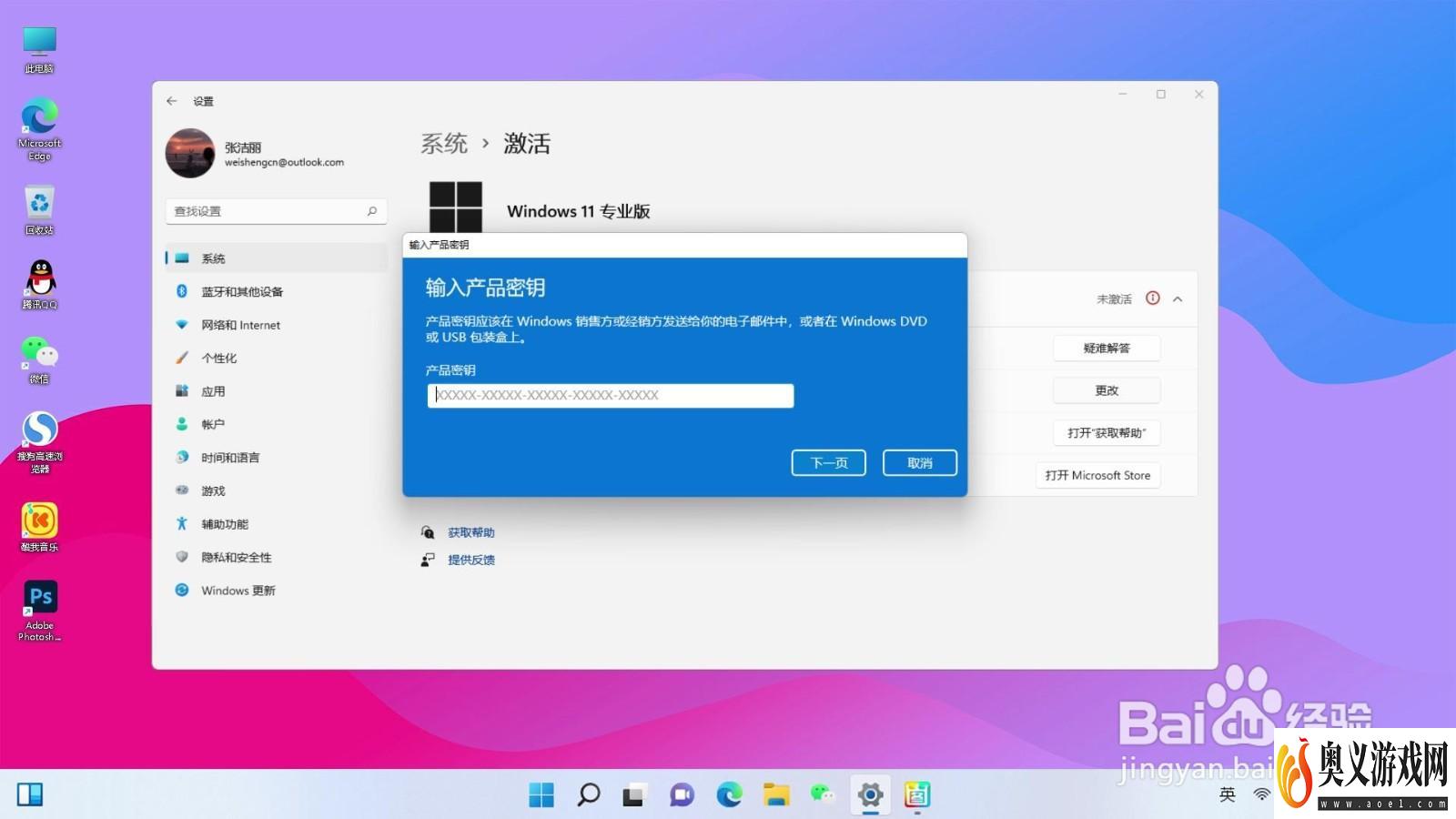Click the weishengcn@outlook.com account text

pos(284,162)
